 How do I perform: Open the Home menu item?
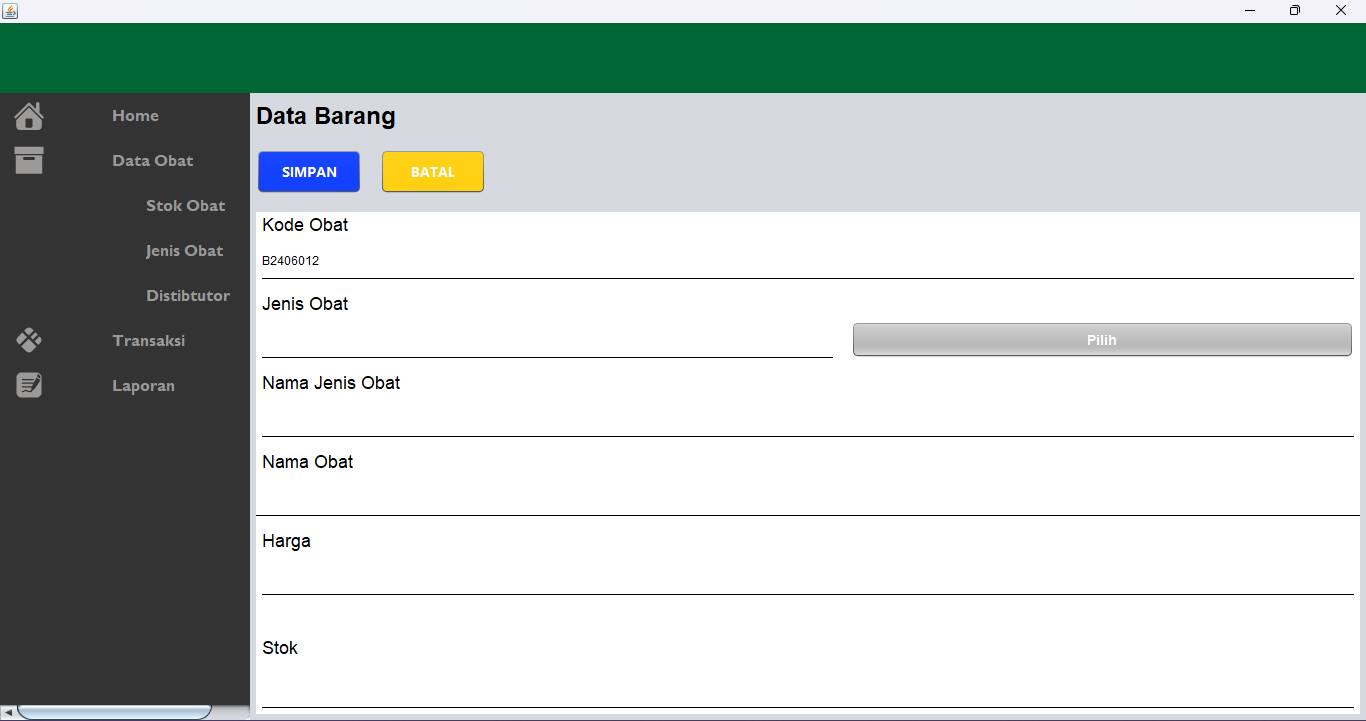point(135,116)
